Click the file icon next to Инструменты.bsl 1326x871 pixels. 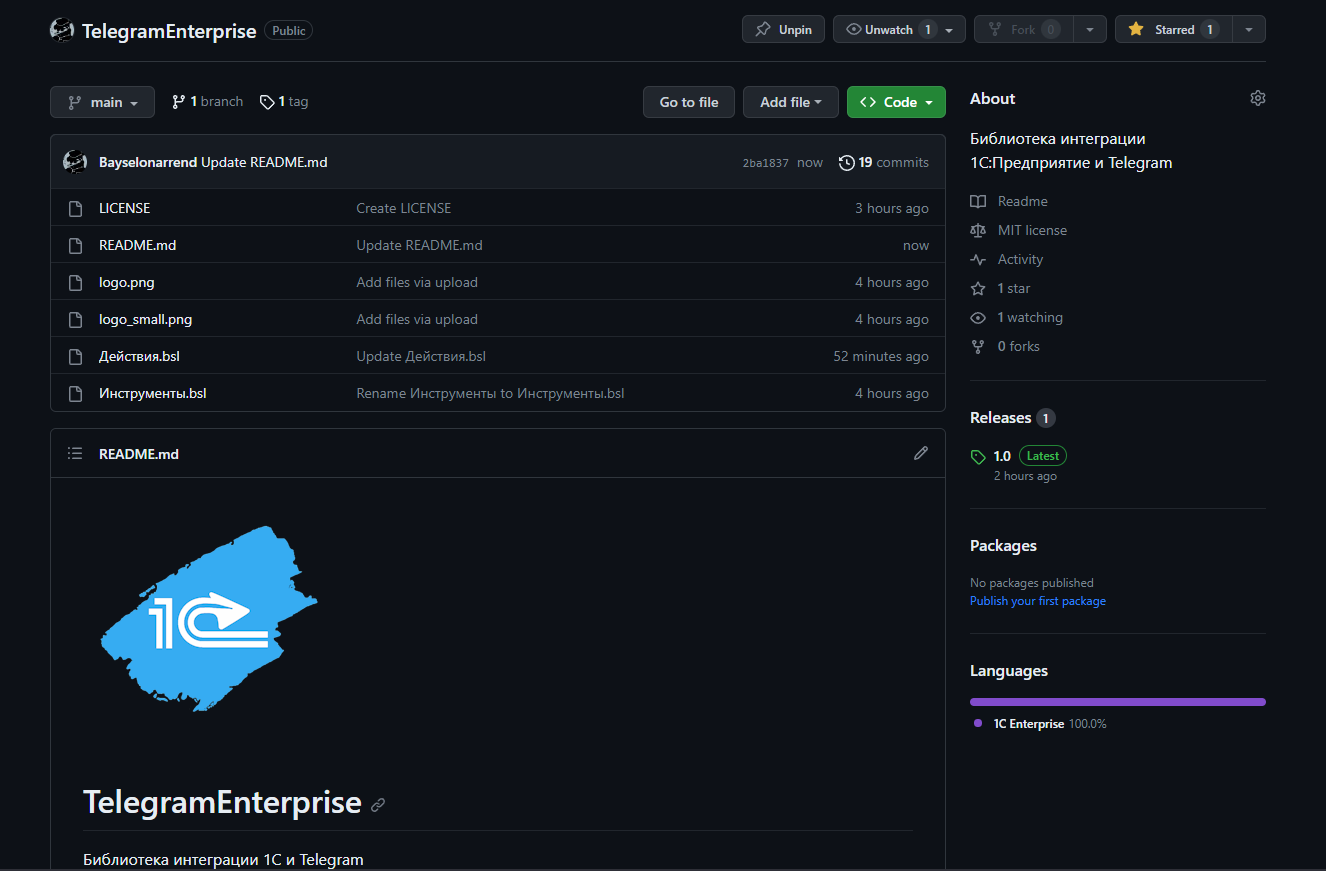tap(75, 393)
